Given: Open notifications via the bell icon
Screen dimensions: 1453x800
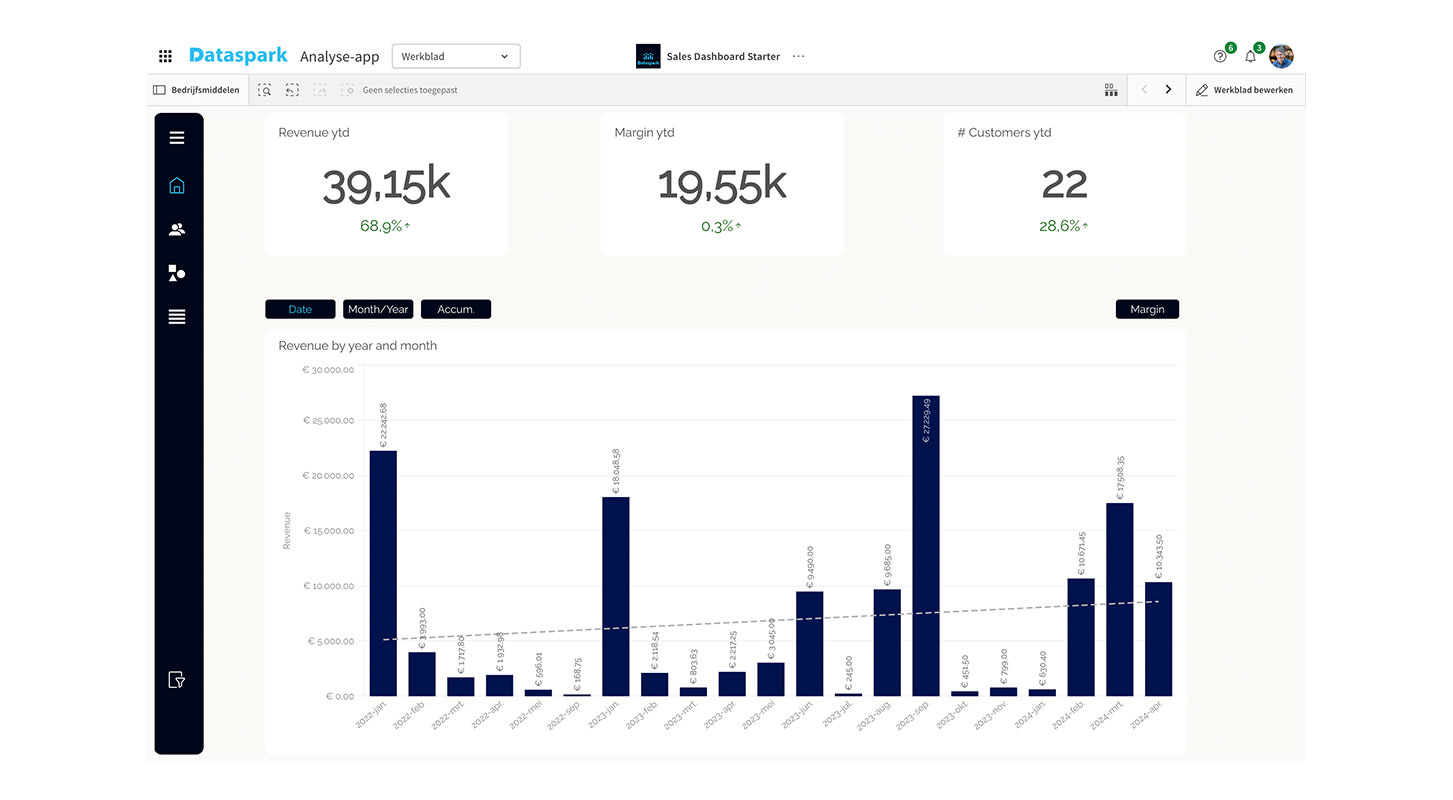Looking at the screenshot, I should [1250, 56].
